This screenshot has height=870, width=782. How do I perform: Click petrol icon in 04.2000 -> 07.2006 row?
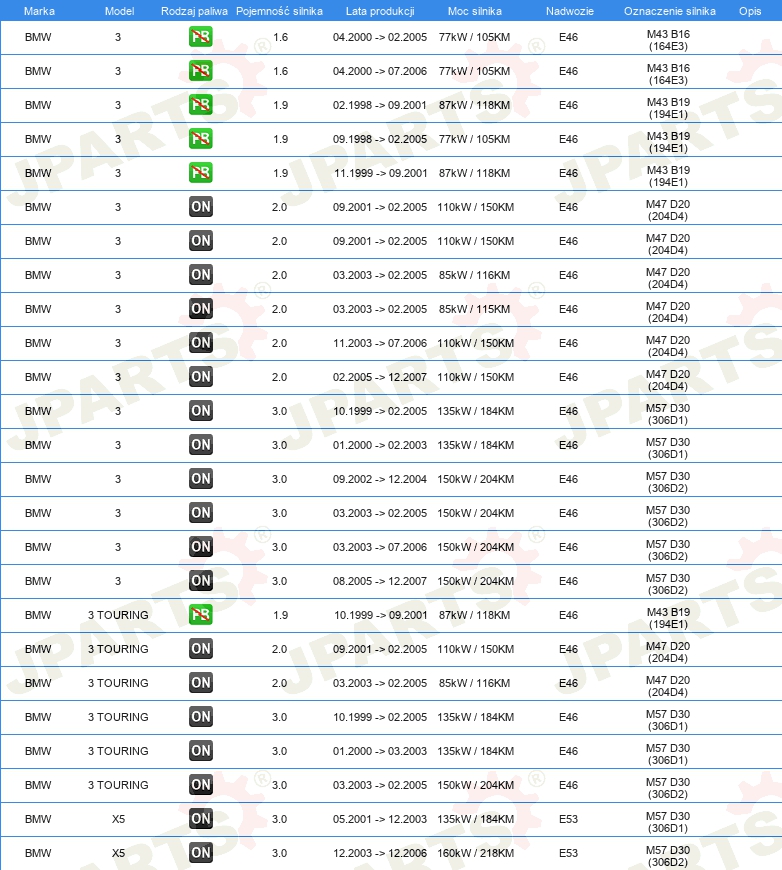[x=200, y=71]
